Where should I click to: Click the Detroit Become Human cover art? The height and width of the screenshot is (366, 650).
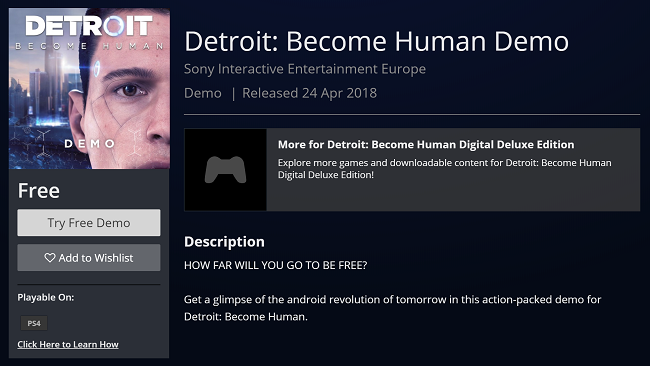(x=89, y=89)
